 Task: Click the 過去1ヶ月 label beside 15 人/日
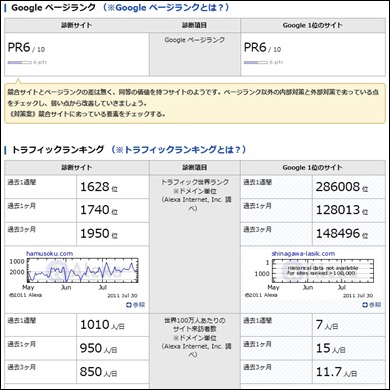[x=258, y=344]
